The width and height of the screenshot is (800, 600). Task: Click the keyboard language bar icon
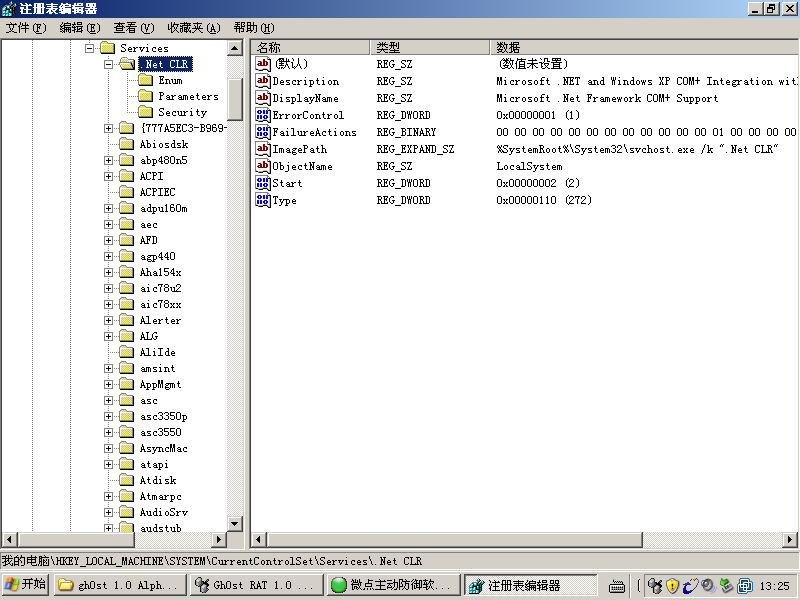[x=617, y=586]
